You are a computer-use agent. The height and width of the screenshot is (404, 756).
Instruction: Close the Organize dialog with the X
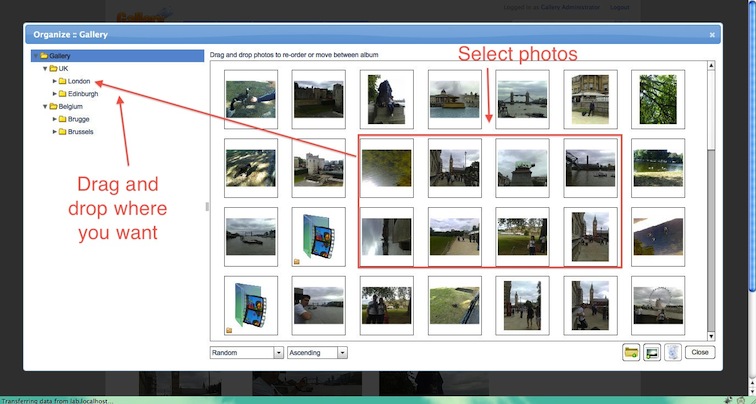tap(712, 35)
